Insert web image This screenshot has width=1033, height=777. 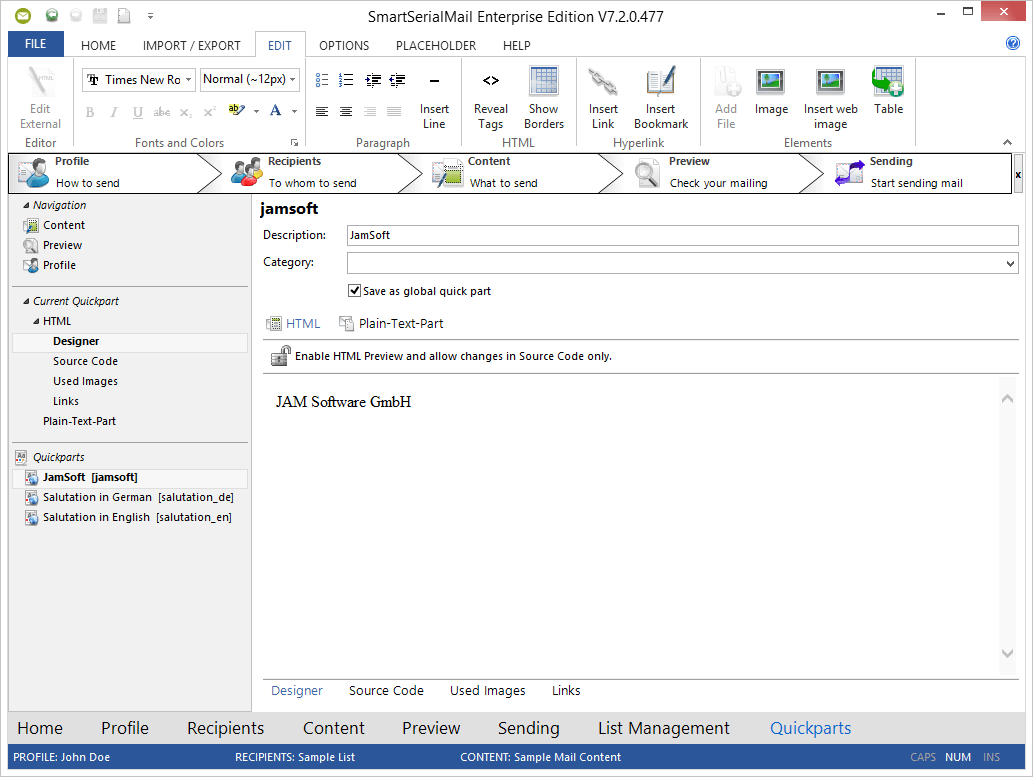(x=830, y=98)
